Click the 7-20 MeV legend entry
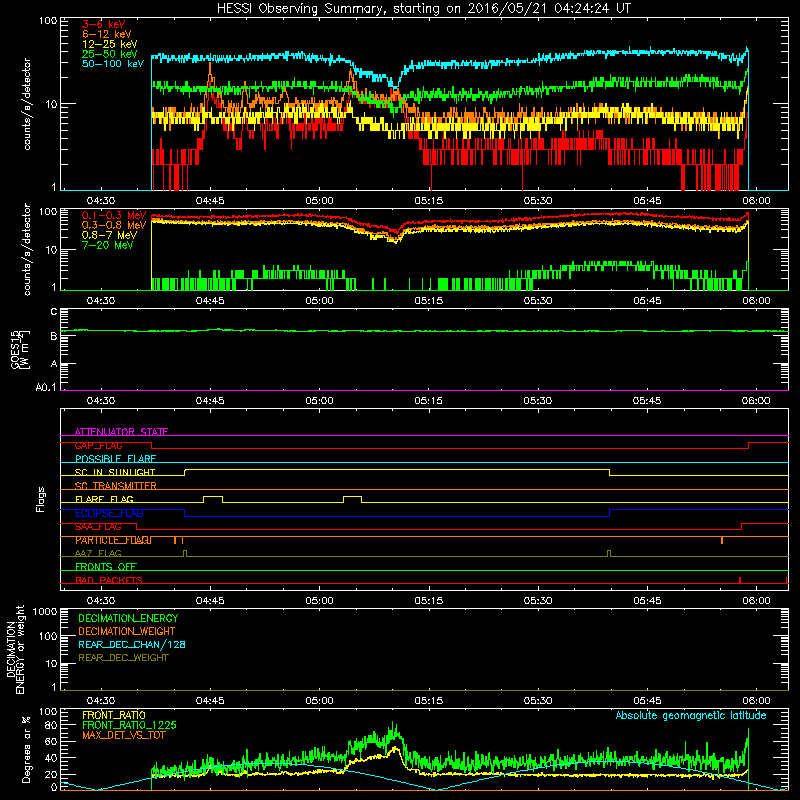 pyautogui.click(x=108, y=245)
